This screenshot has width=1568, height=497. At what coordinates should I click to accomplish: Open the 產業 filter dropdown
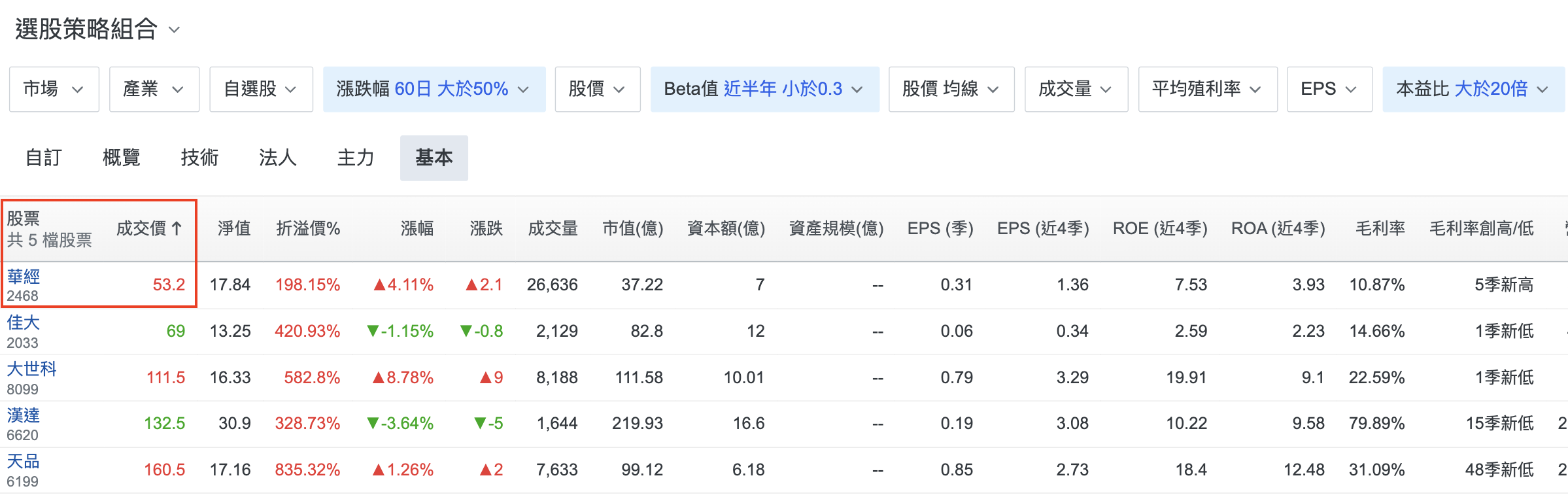tap(154, 89)
